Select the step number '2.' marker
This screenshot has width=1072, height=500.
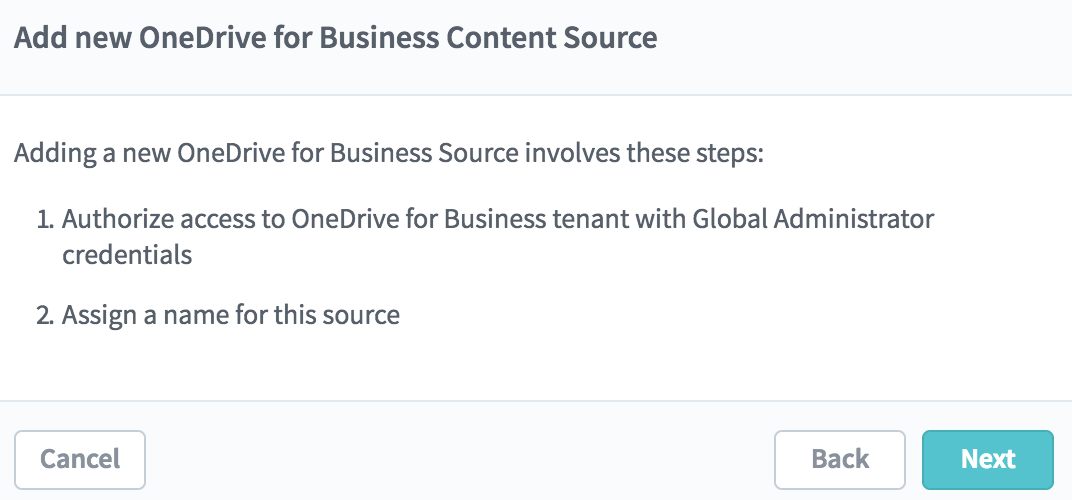47,315
